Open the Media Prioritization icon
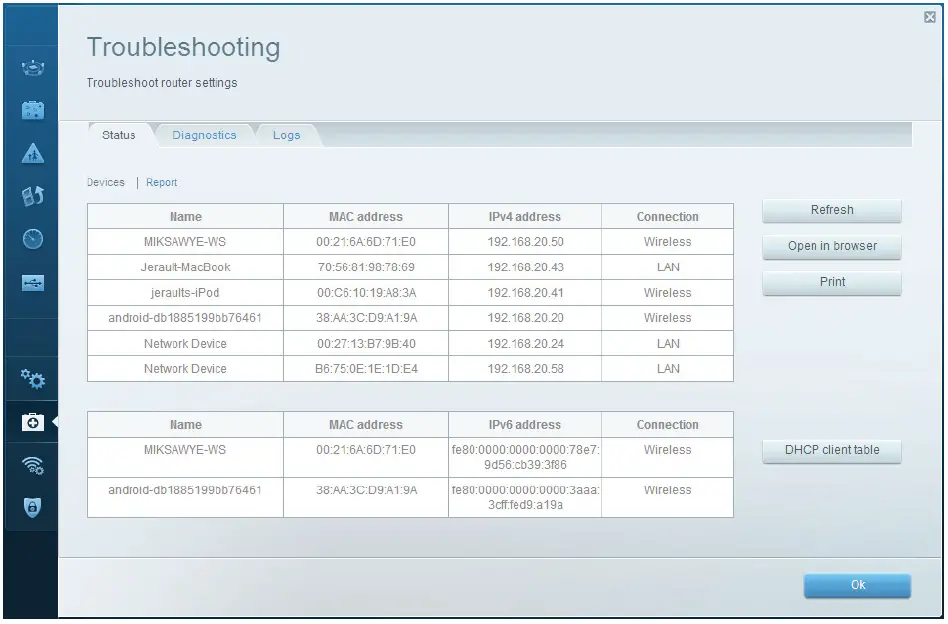The image size is (948, 624). pos(32,196)
